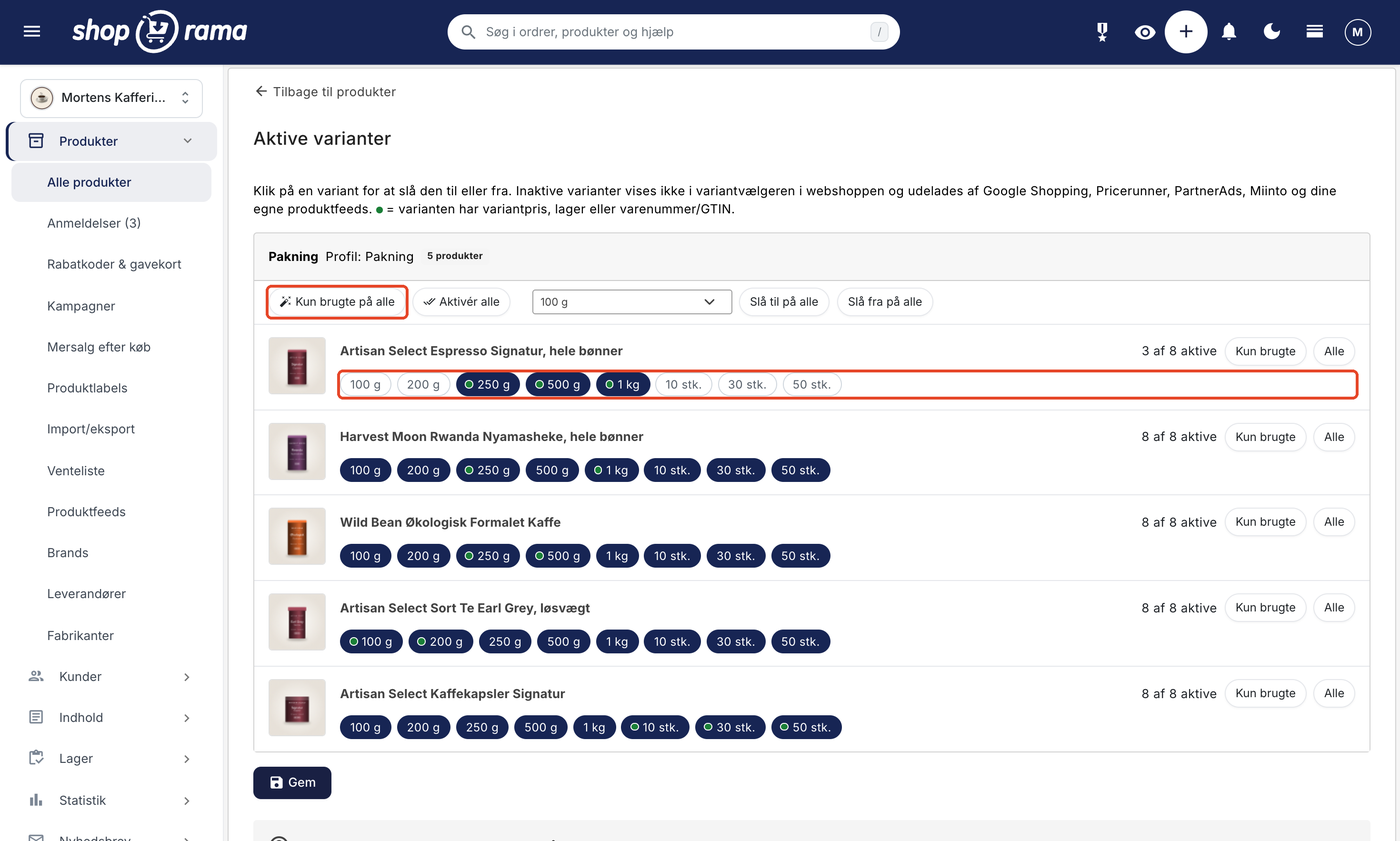
Task: Open Mersalg efter køb
Action: (99, 347)
